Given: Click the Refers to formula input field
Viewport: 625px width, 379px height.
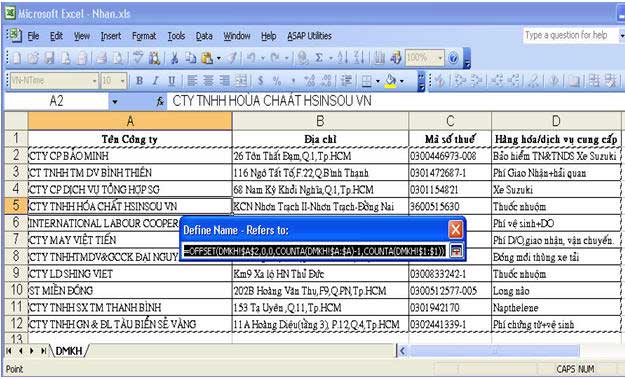Looking at the screenshot, I should (314, 251).
